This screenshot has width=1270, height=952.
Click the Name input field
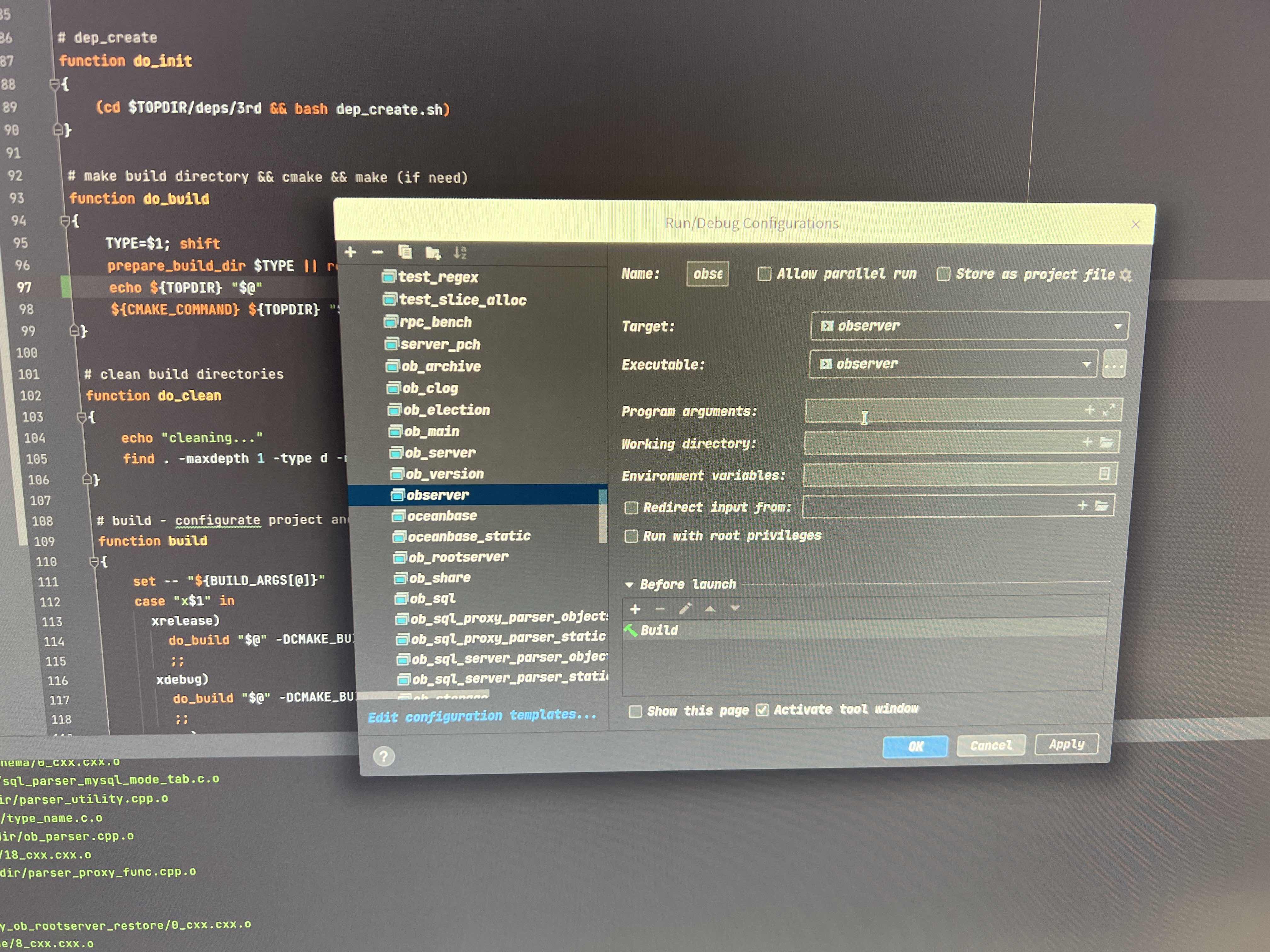coord(707,274)
